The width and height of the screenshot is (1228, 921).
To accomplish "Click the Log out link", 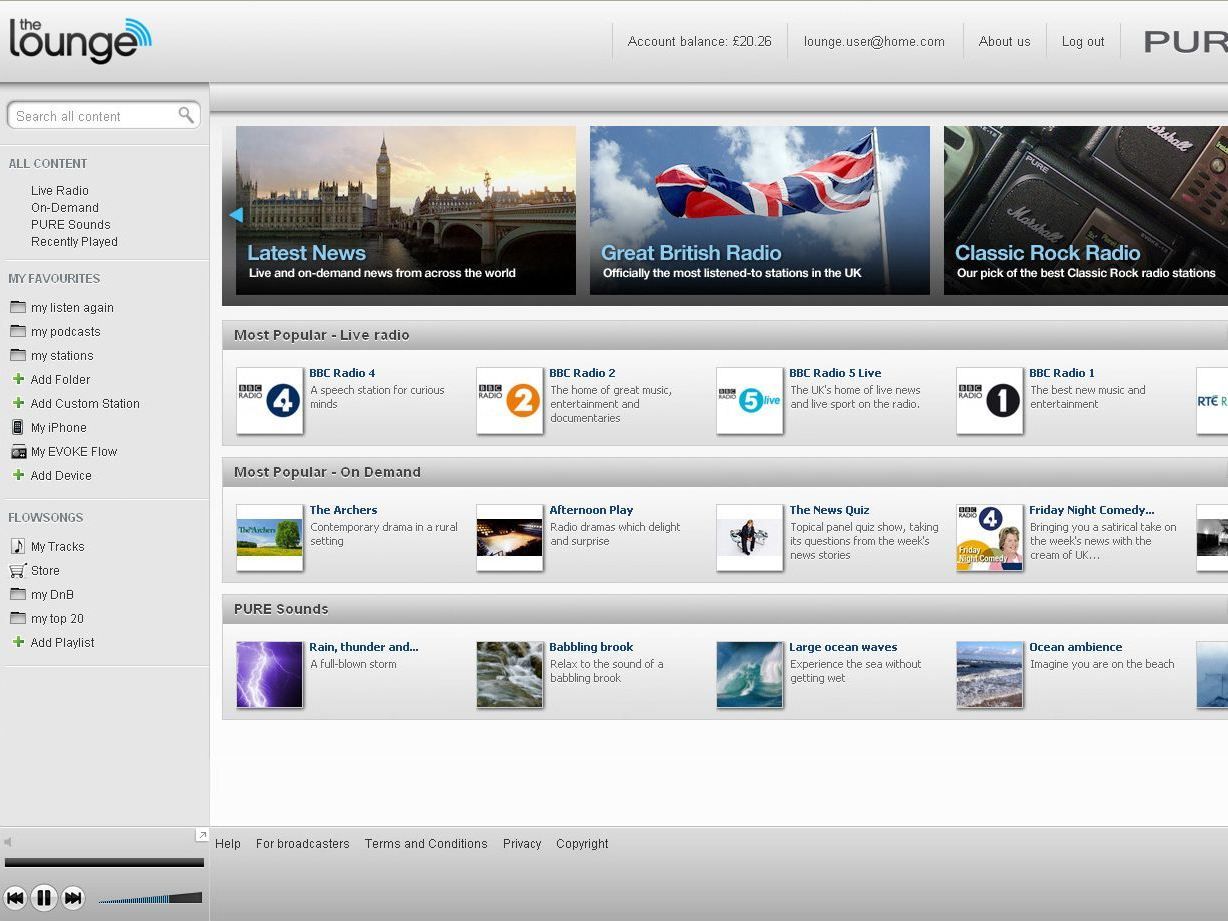I will pos(1083,41).
